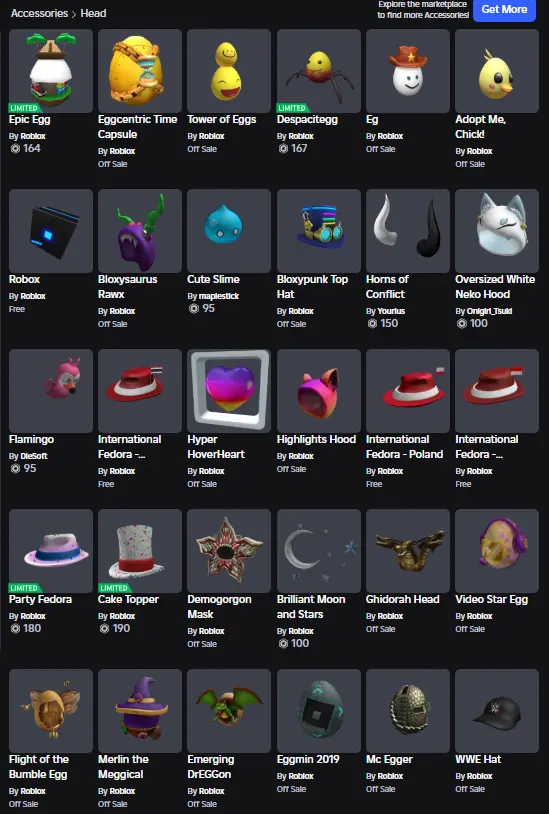Image resolution: width=549 pixels, height=814 pixels.
Task: Open the black Robox cube item
Action: 51,231
